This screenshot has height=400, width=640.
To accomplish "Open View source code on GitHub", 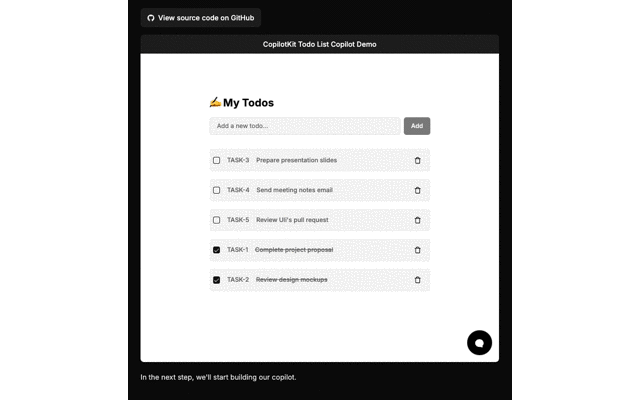I will tap(200, 18).
